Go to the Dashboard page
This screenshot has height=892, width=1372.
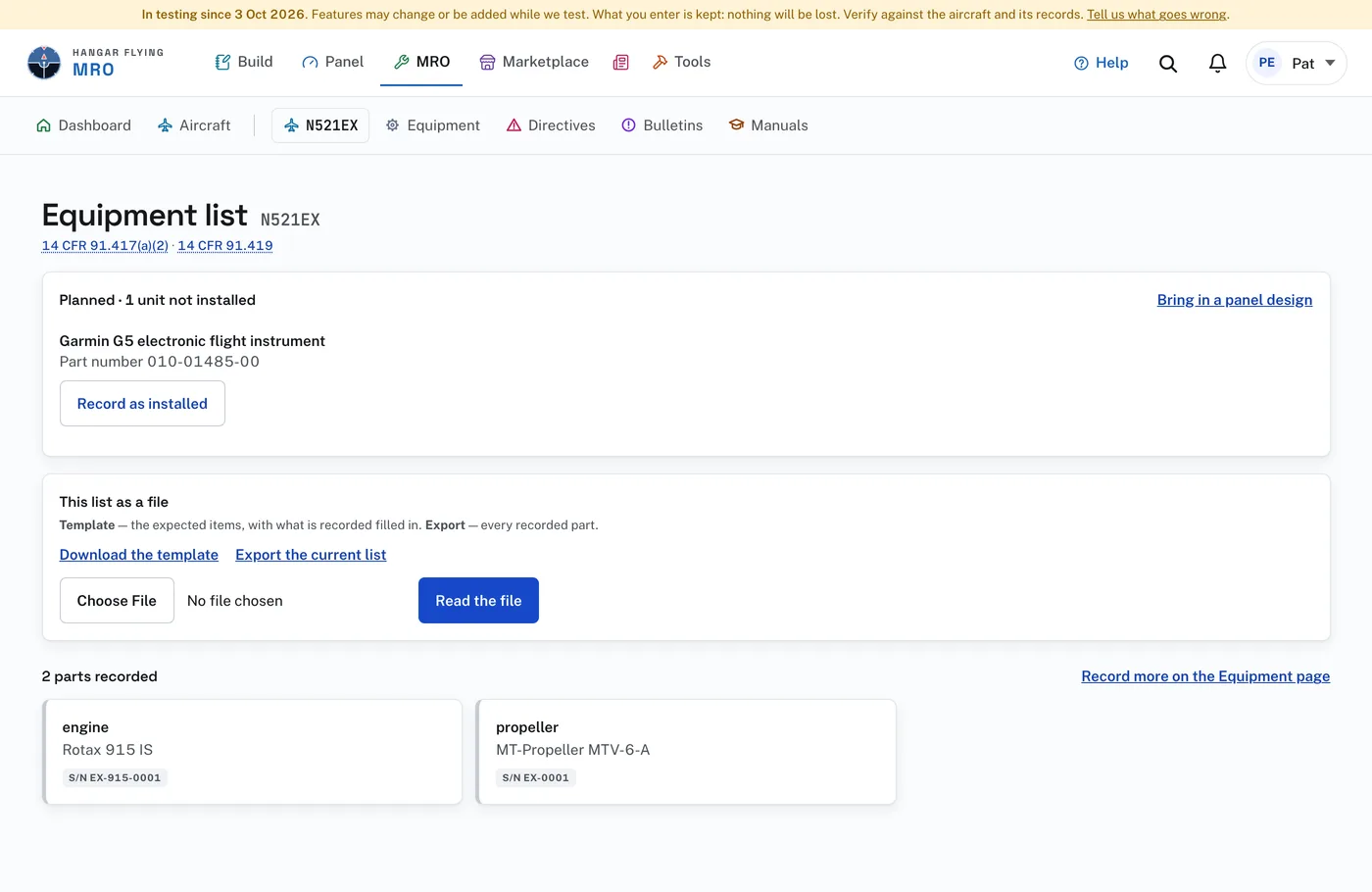tap(83, 125)
